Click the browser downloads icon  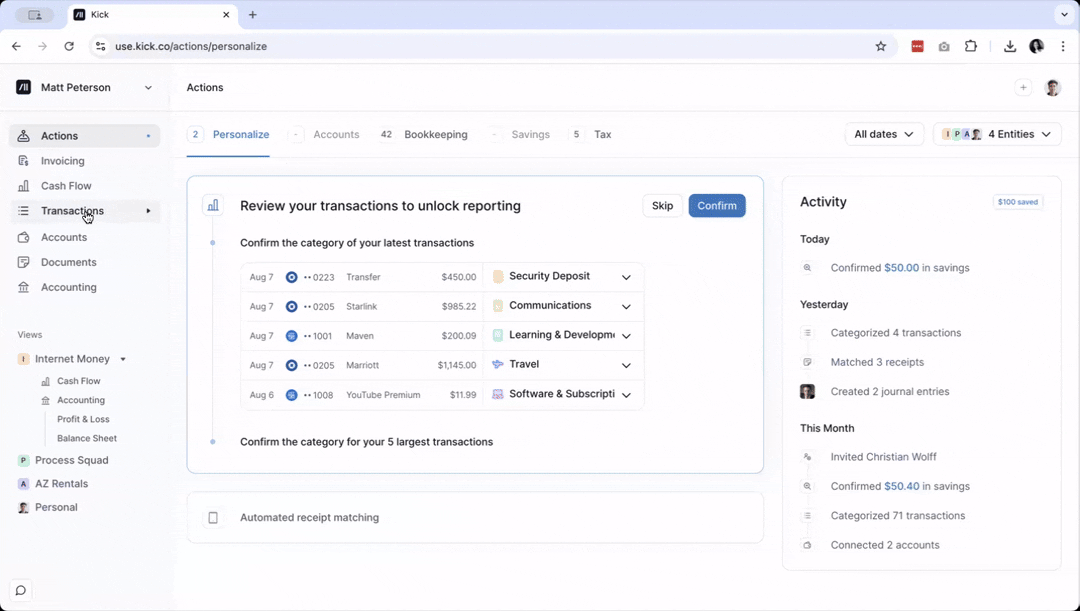tap(1010, 46)
